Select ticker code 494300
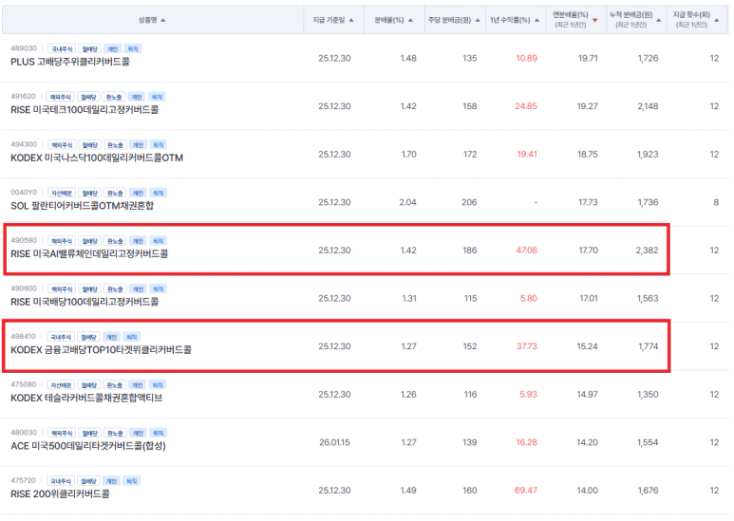This screenshot has width=734, height=521. click(23, 144)
